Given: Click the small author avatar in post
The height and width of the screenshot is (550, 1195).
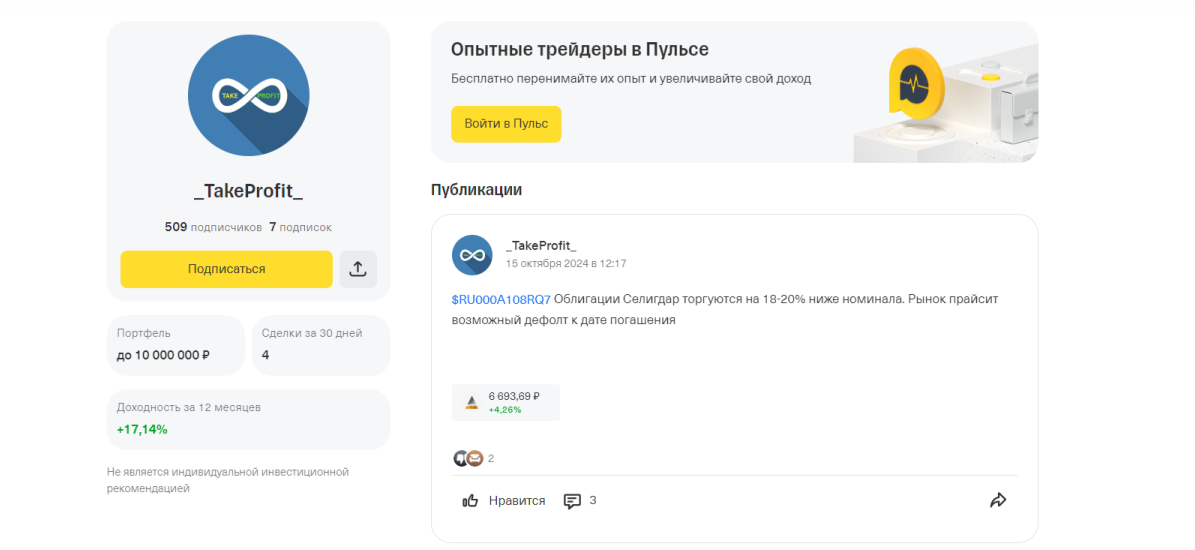Looking at the screenshot, I should 472,255.
